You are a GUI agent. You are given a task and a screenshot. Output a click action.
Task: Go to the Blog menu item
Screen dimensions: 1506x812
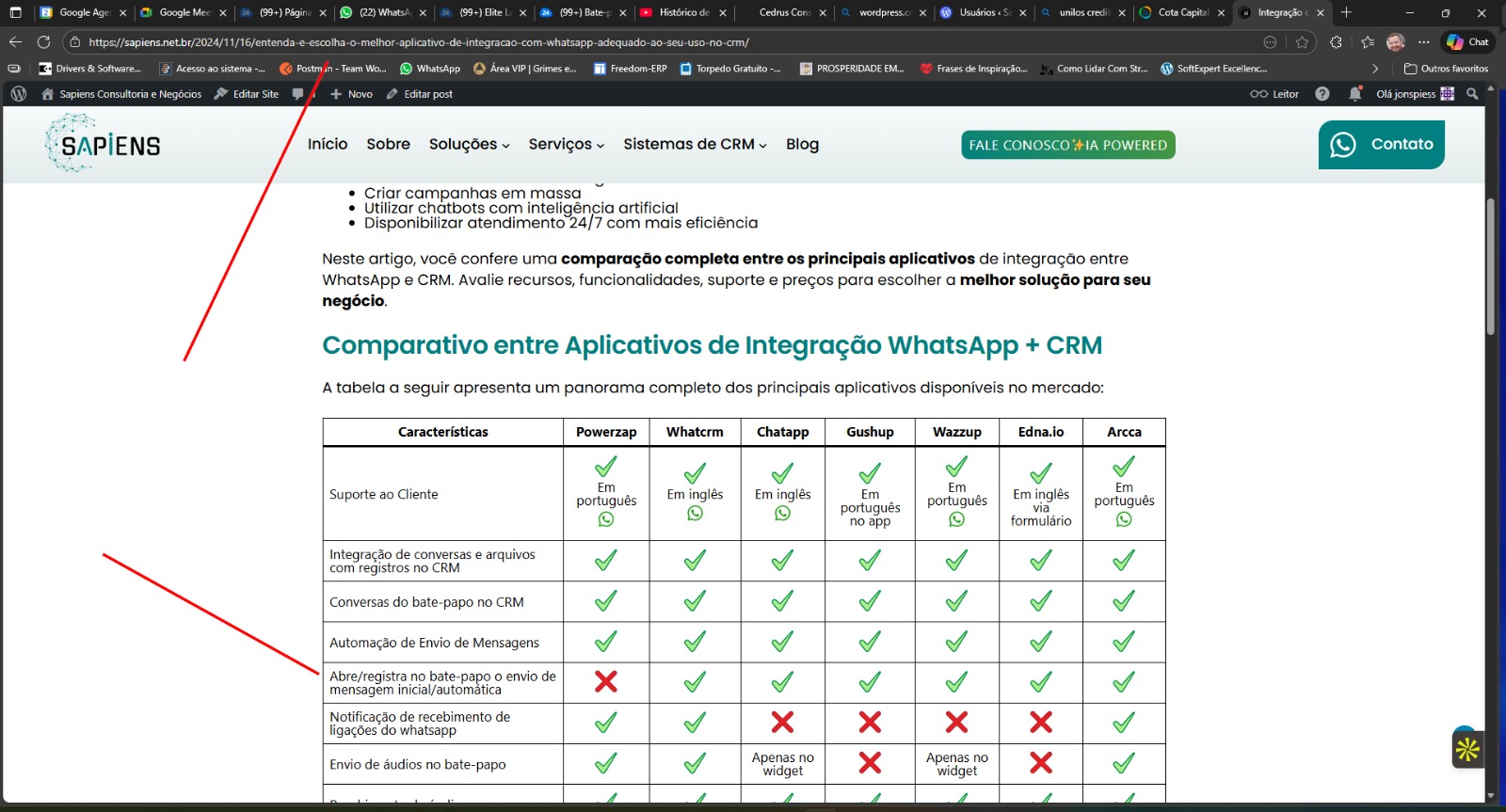(802, 144)
